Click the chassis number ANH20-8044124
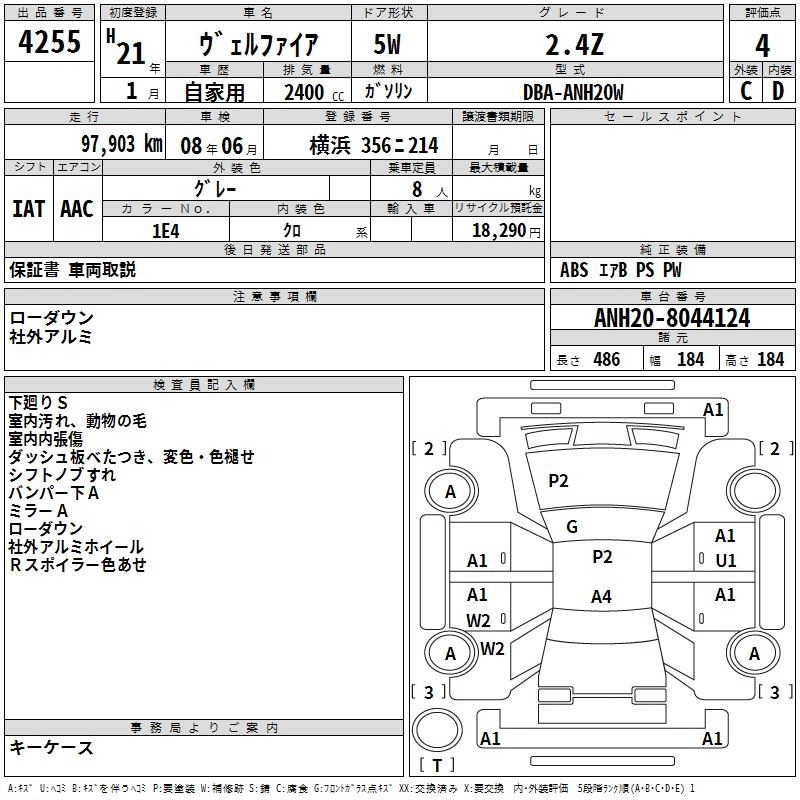 [672, 318]
